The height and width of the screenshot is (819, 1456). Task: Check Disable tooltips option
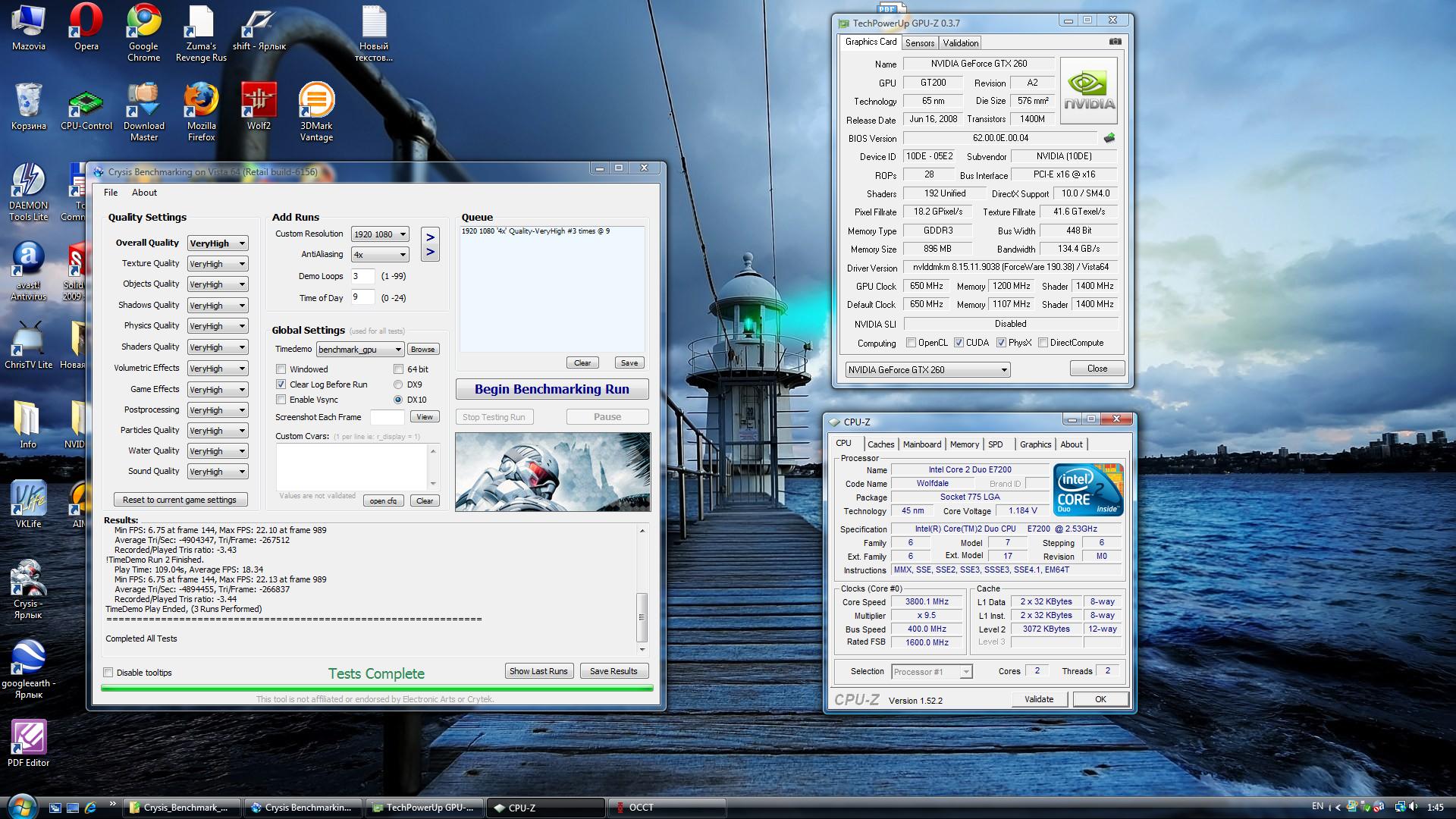[x=108, y=673]
